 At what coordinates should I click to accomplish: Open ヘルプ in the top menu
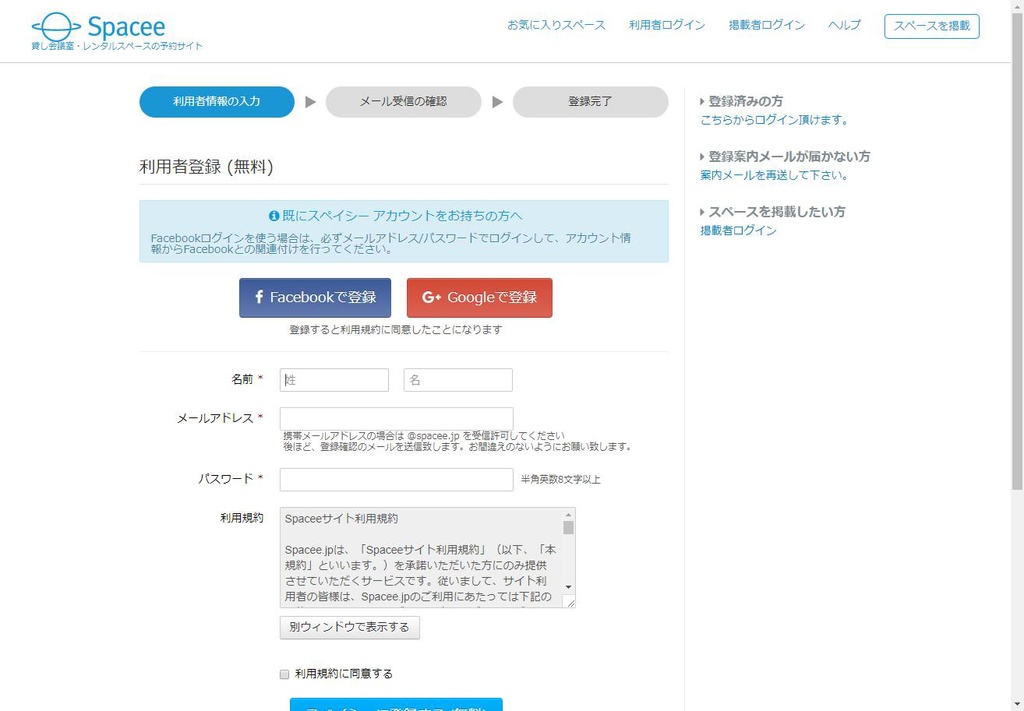[844, 25]
